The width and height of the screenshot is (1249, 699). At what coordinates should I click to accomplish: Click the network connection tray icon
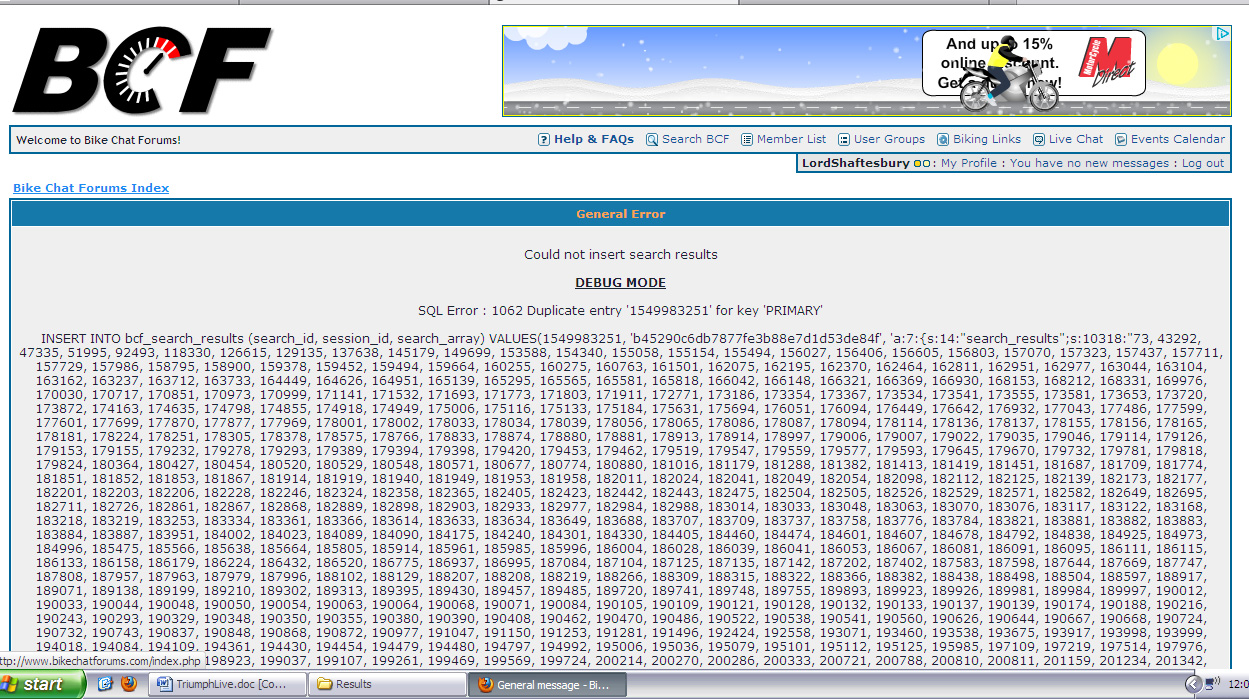(x=1211, y=684)
